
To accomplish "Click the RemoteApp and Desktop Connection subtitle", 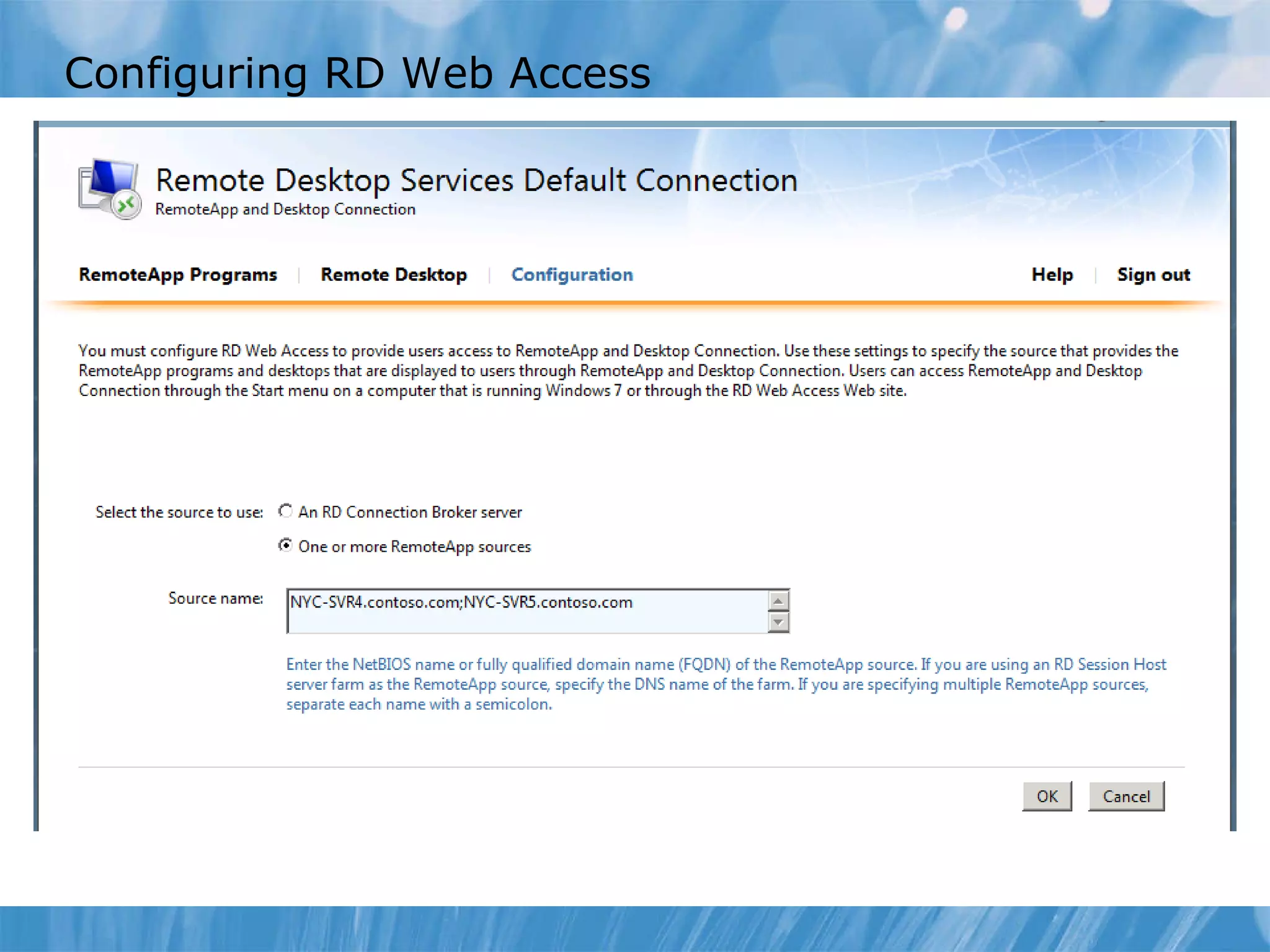I will [x=285, y=209].
